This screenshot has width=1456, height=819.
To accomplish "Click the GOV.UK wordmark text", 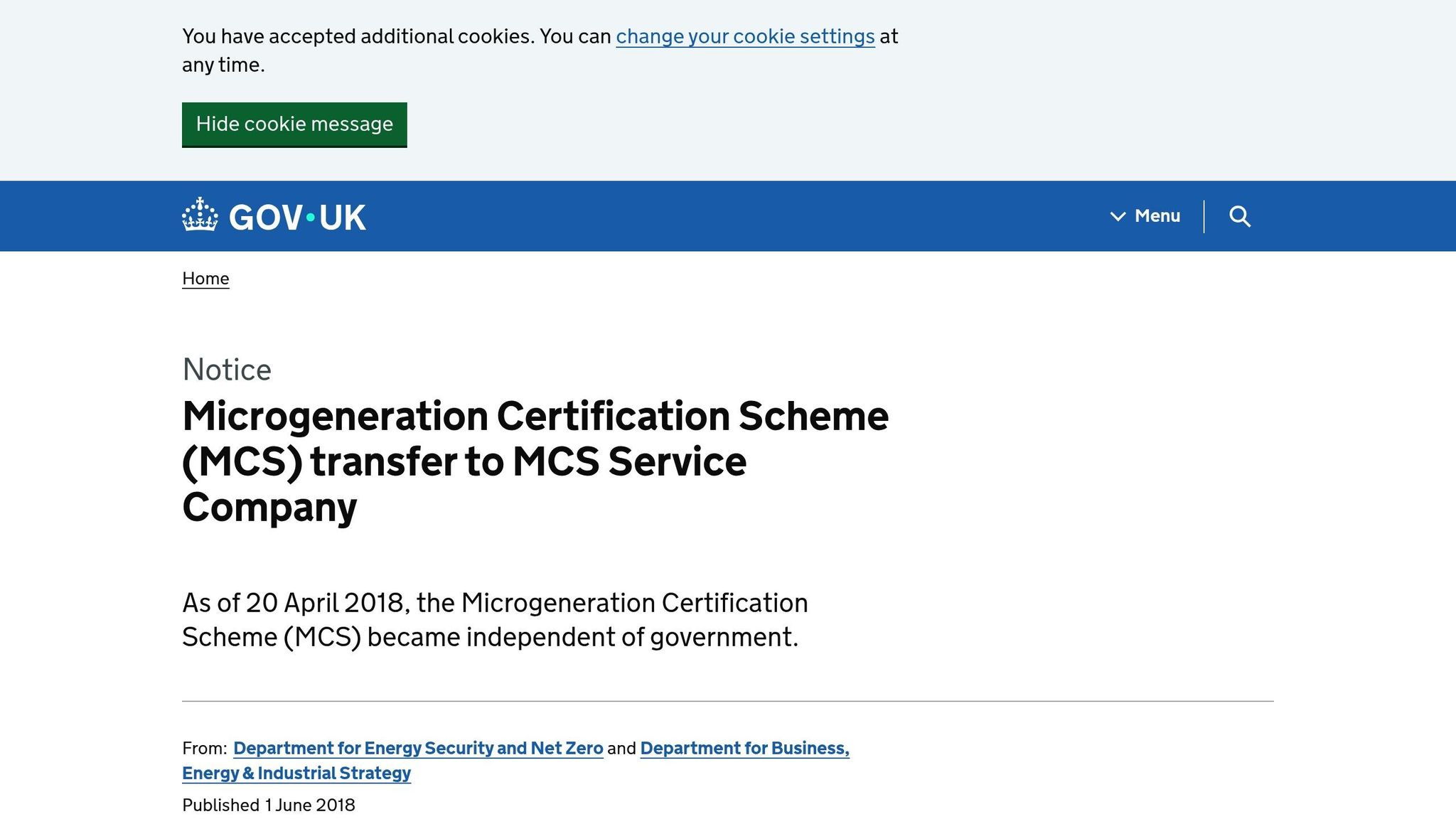I will [297, 218].
